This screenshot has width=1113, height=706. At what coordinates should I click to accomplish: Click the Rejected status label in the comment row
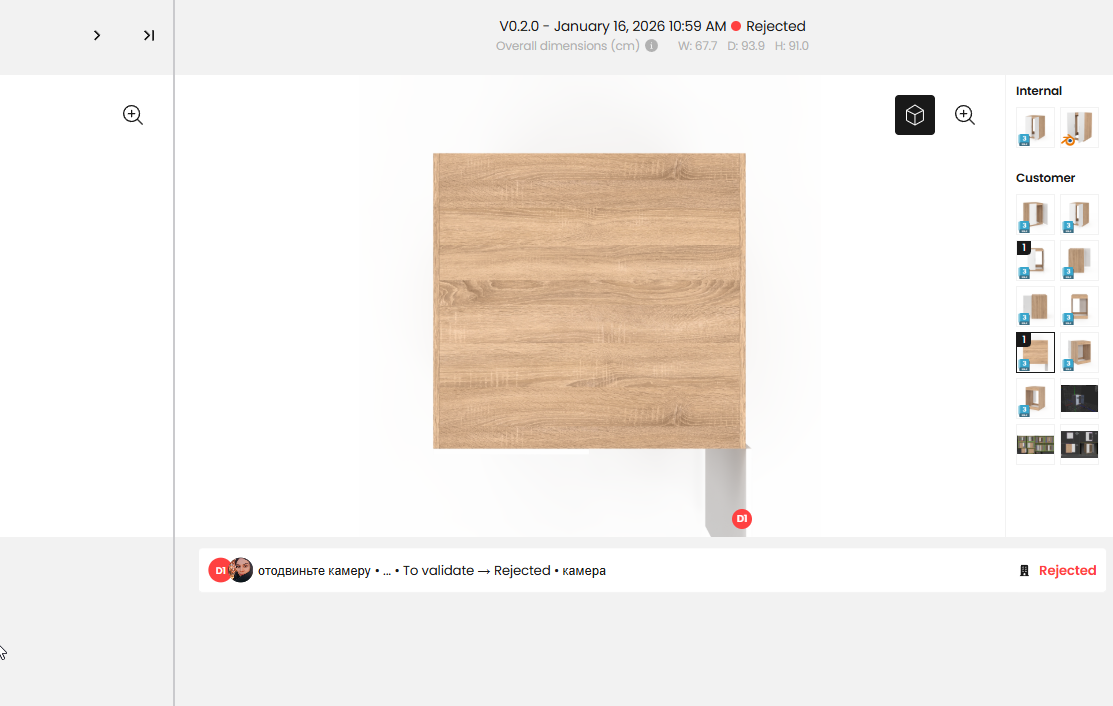pyautogui.click(x=1067, y=570)
